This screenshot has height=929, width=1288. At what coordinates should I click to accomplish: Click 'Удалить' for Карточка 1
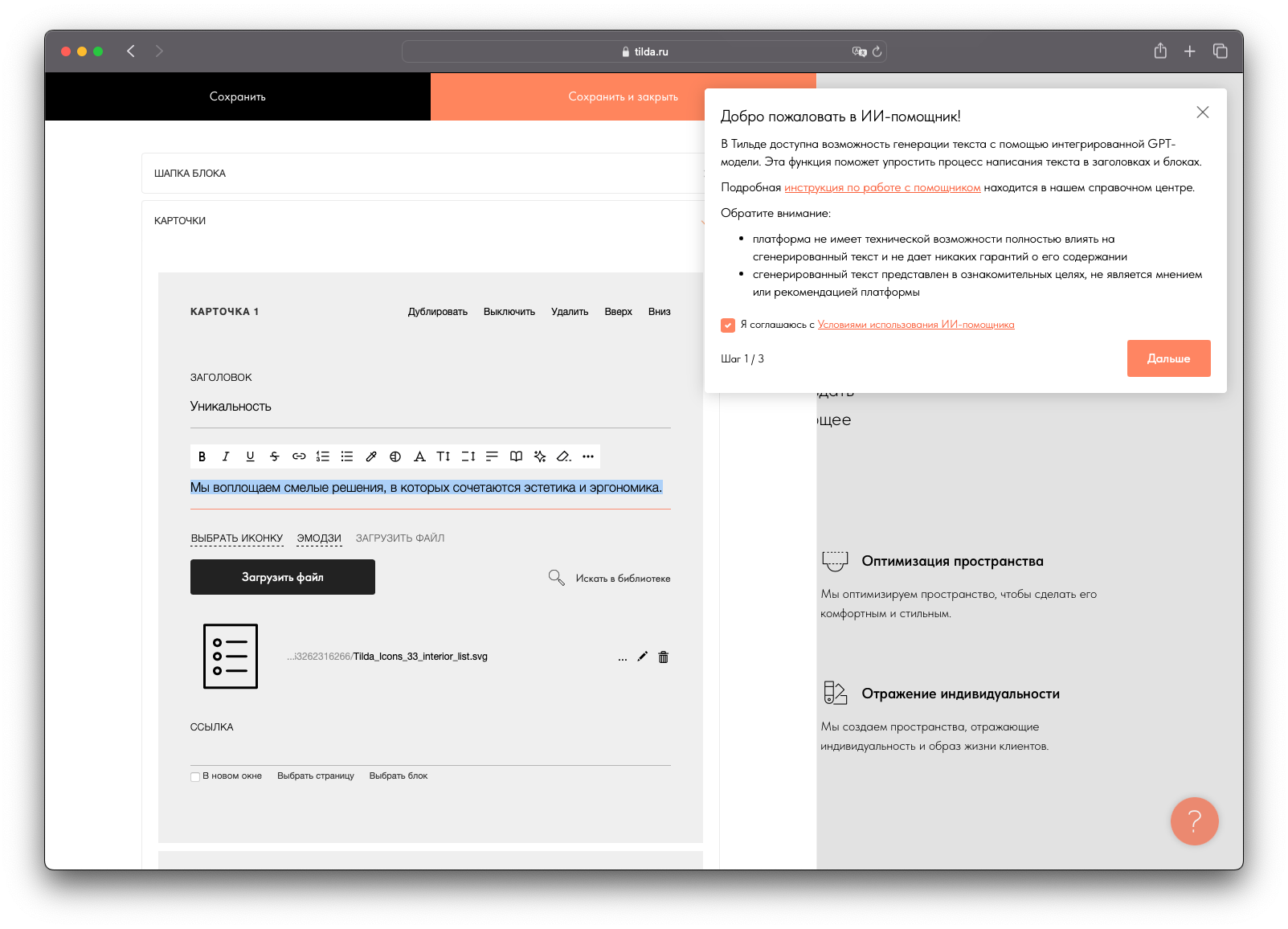570,312
